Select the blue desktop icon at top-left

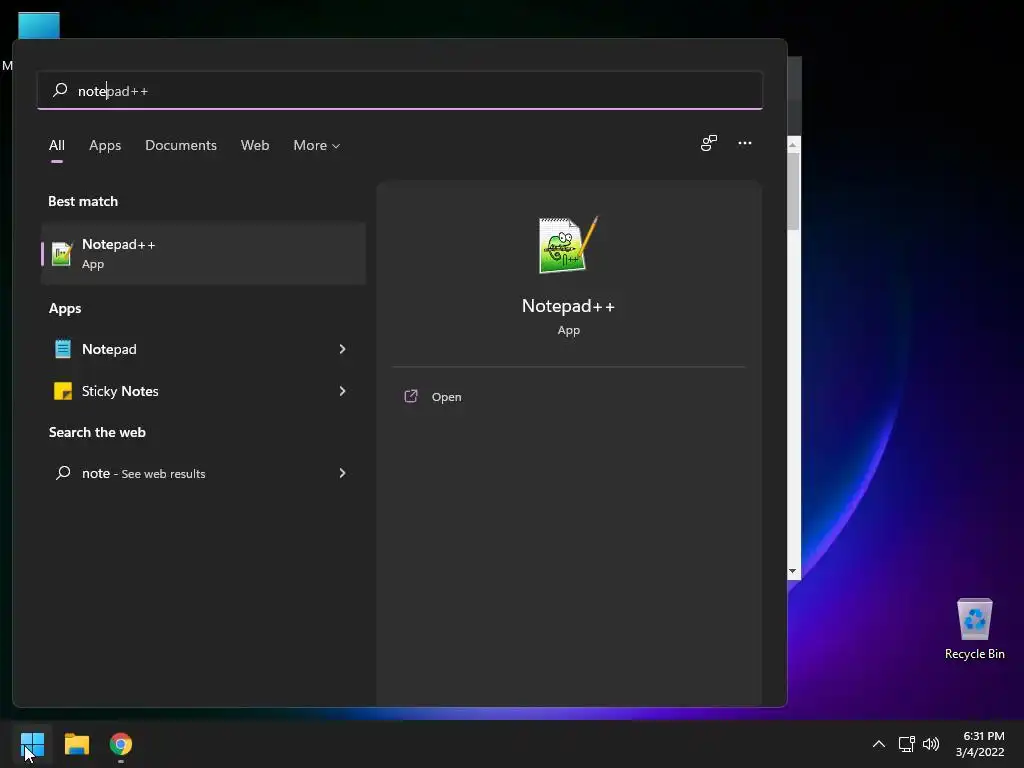[x=39, y=25]
